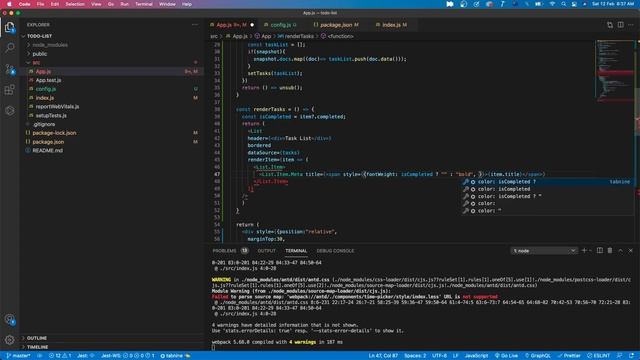Open the Accounts icon in activity bar
This screenshot has width=640, height=360.
pos(9,320)
